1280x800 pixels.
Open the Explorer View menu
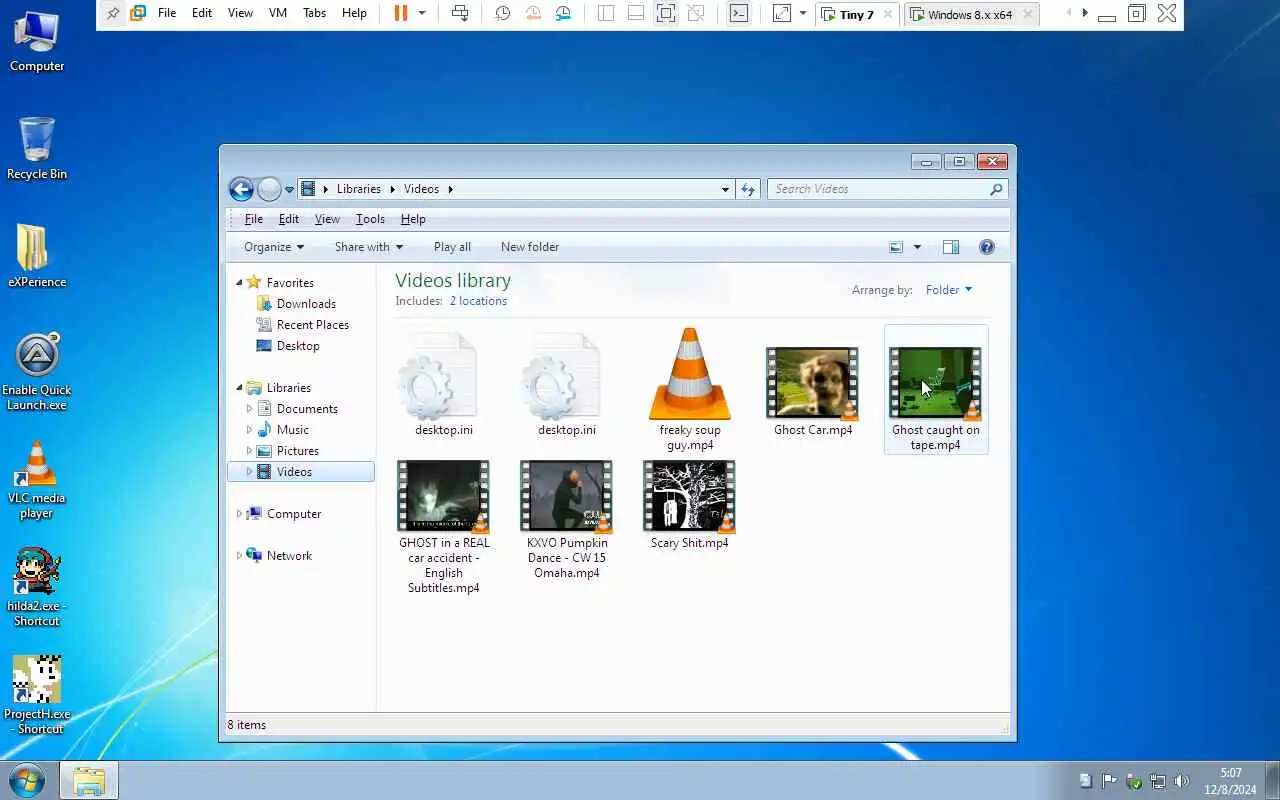coord(327,219)
